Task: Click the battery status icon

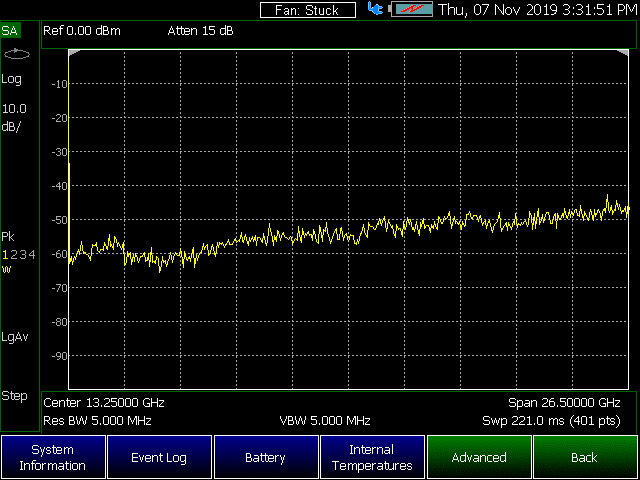Action: click(x=411, y=9)
